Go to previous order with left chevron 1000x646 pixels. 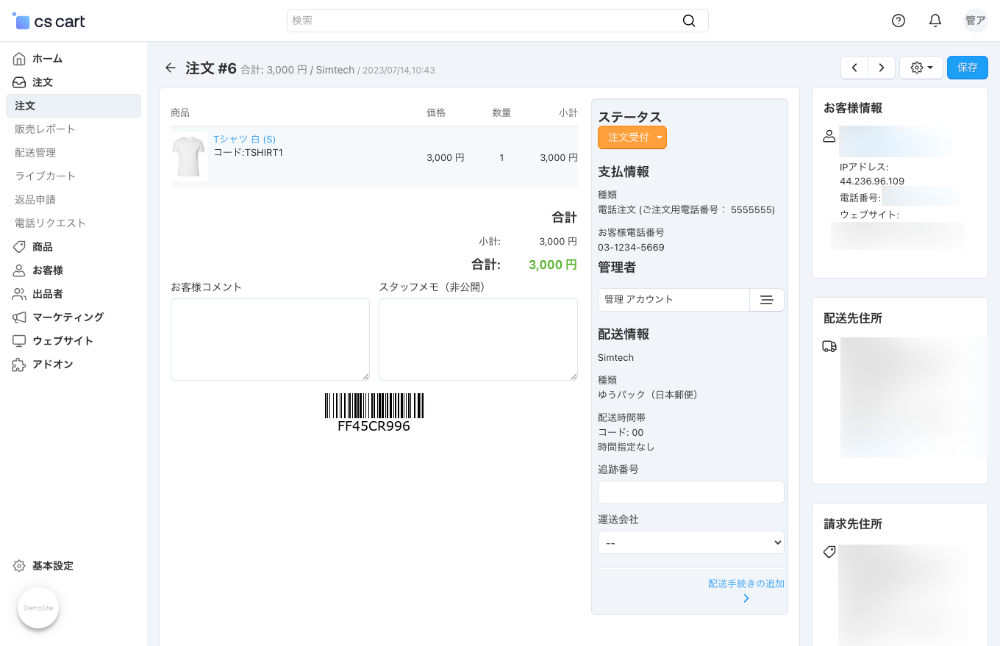click(x=854, y=68)
